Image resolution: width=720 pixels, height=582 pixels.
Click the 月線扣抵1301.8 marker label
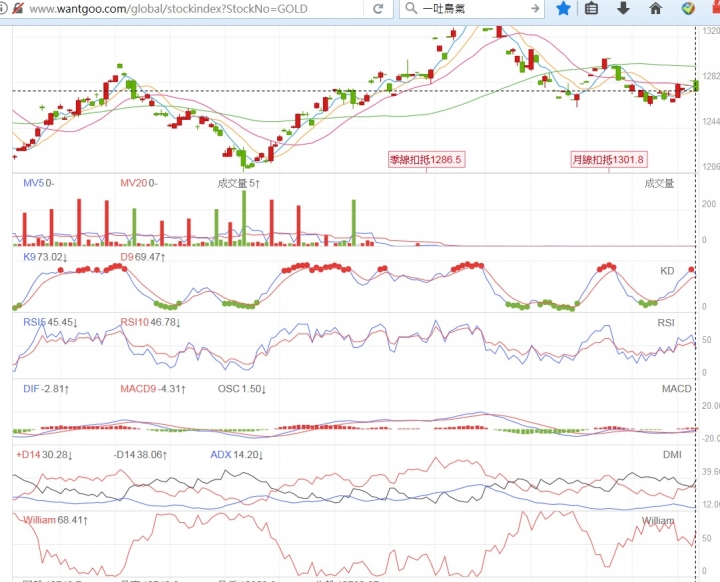(x=609, y=159)
